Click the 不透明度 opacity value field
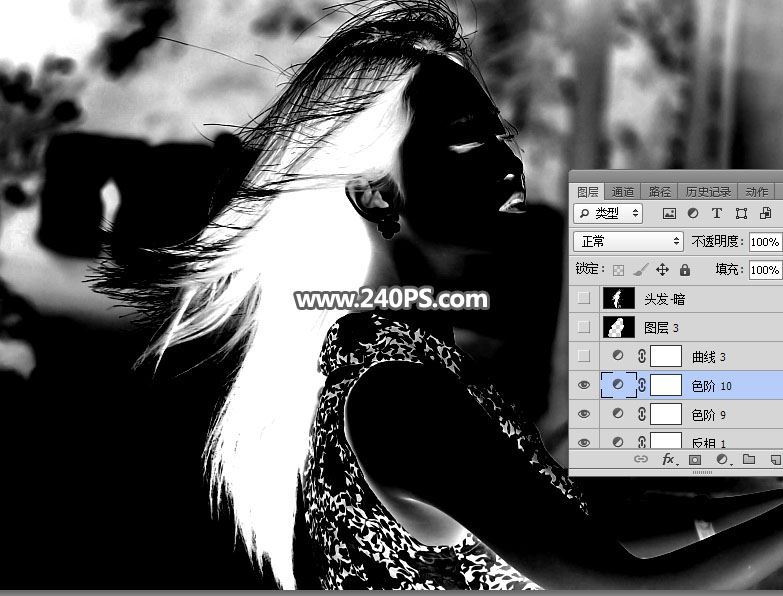 pos(765,242)
